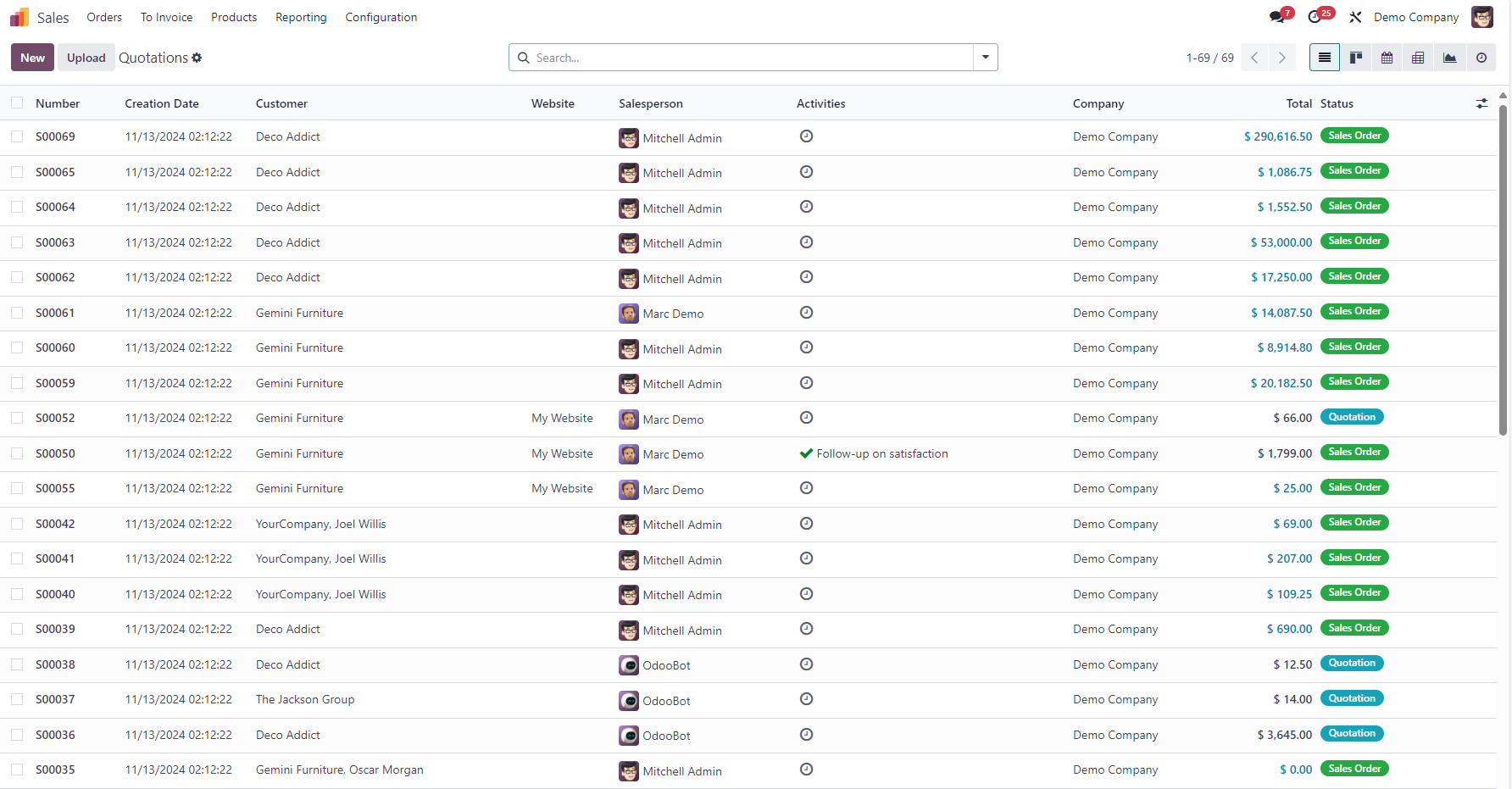Click OdooBot avatar on S00037
1512x789 pixels.
coord(629,701)
